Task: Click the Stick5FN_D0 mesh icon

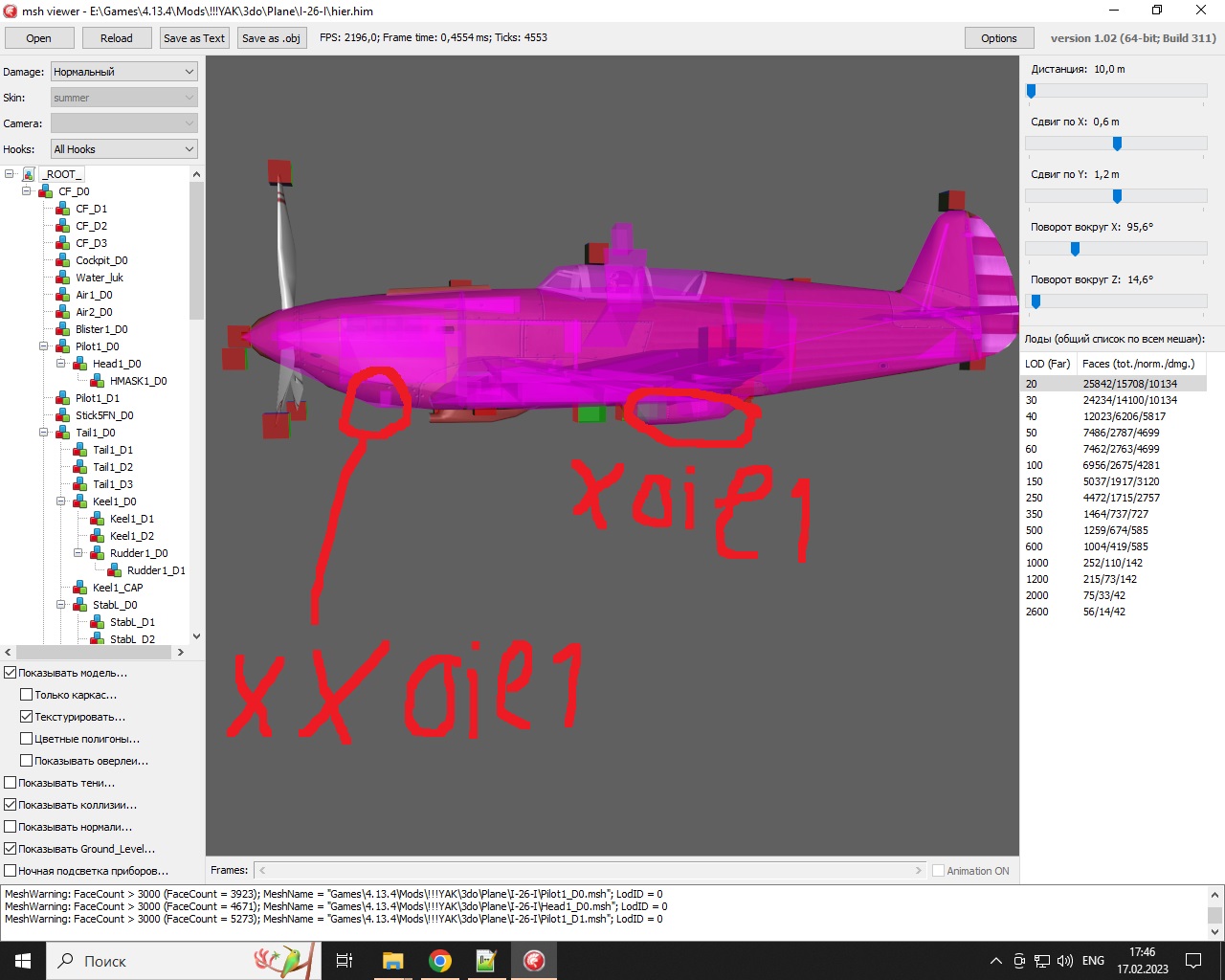Action: [x=63, y=415]
